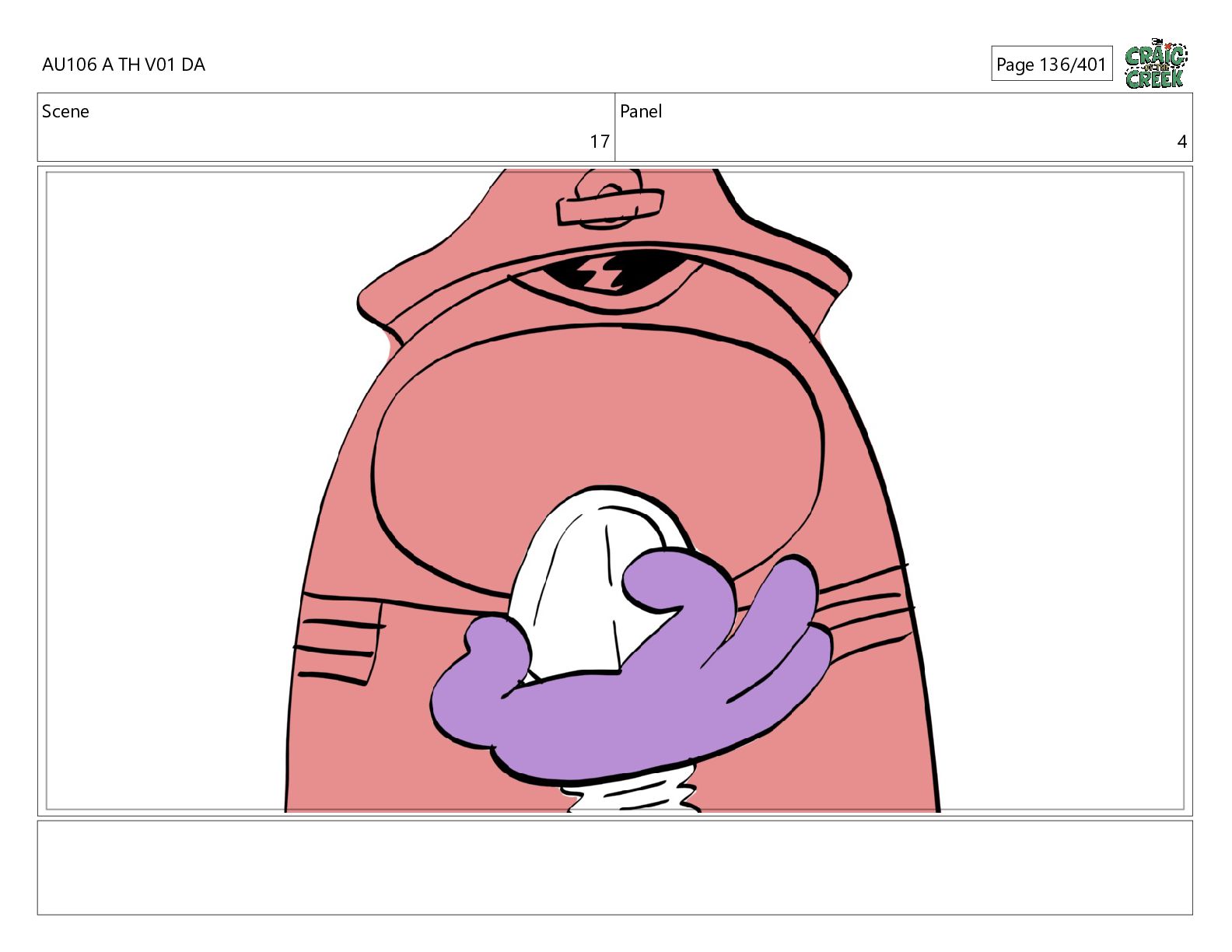This screenshot has height=952, width=1232.
Task: Click the panel number '4'
Action: 1182,142
